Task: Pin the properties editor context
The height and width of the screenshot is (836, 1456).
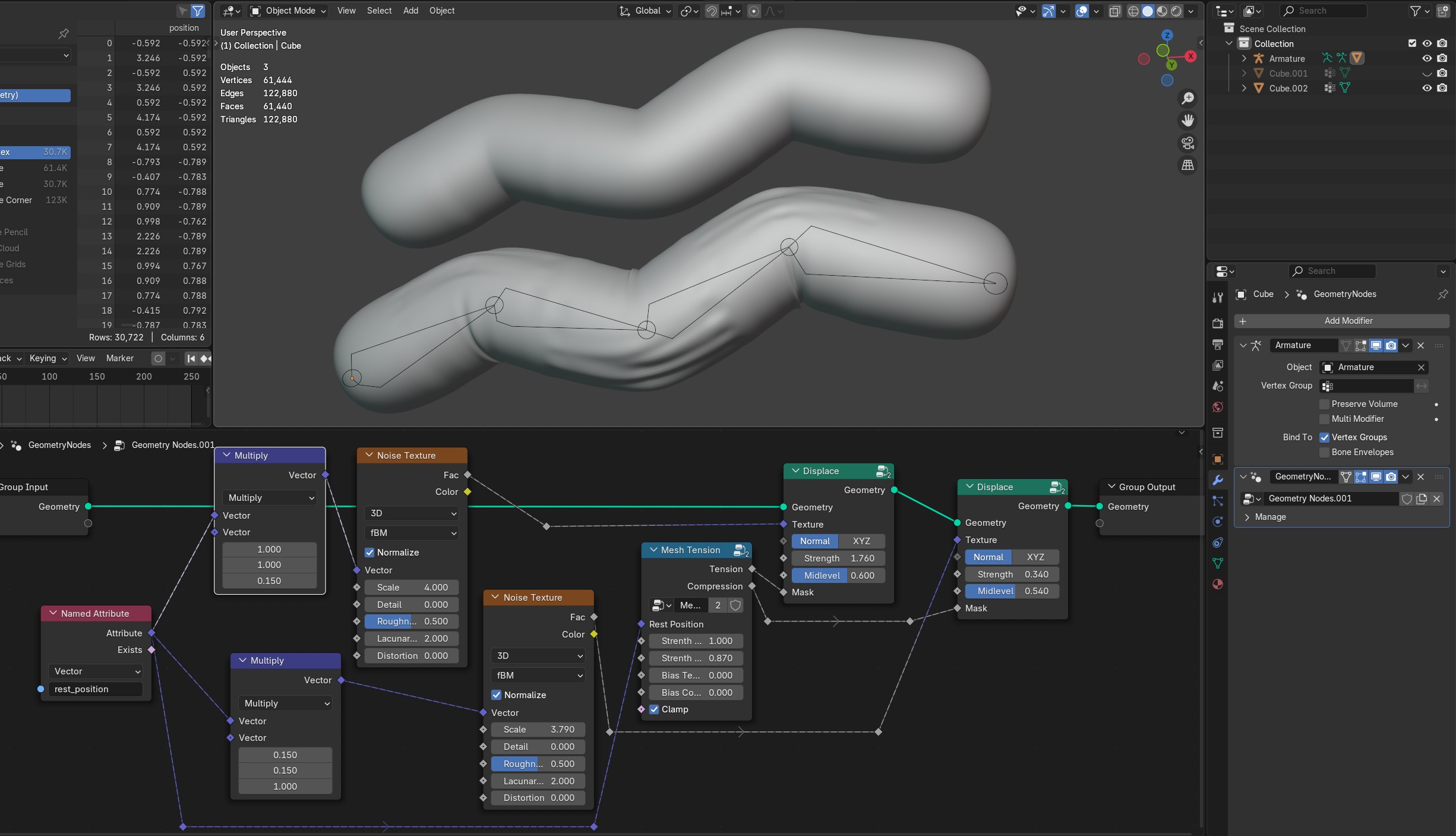Action: (x=1442, y=295)
